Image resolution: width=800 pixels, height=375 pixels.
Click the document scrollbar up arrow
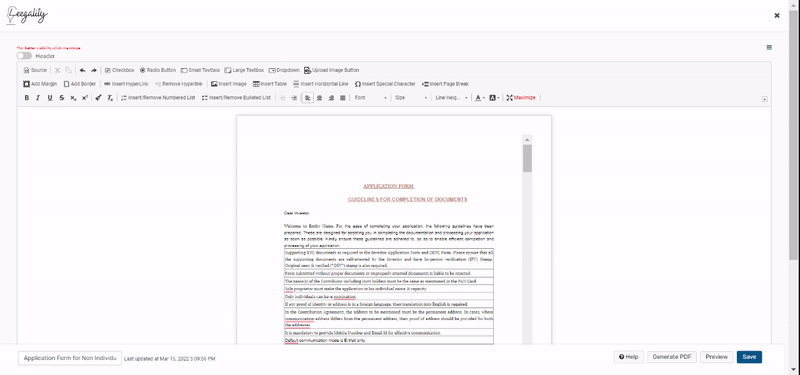tap(527, 139)
